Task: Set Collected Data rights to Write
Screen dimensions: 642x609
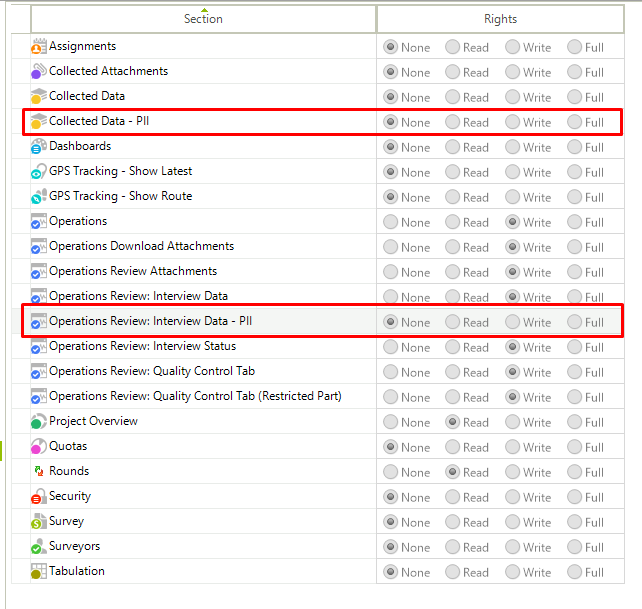Action: click(512, 97)
